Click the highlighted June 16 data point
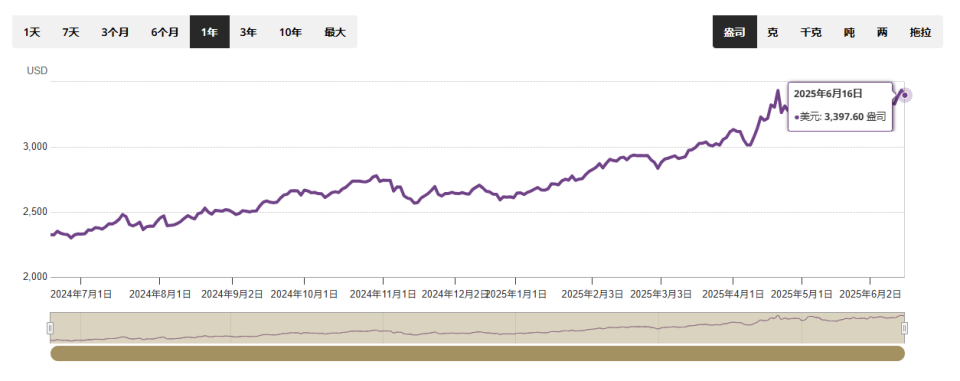Screen dimensions: 960x381 (x=905, y=95)
